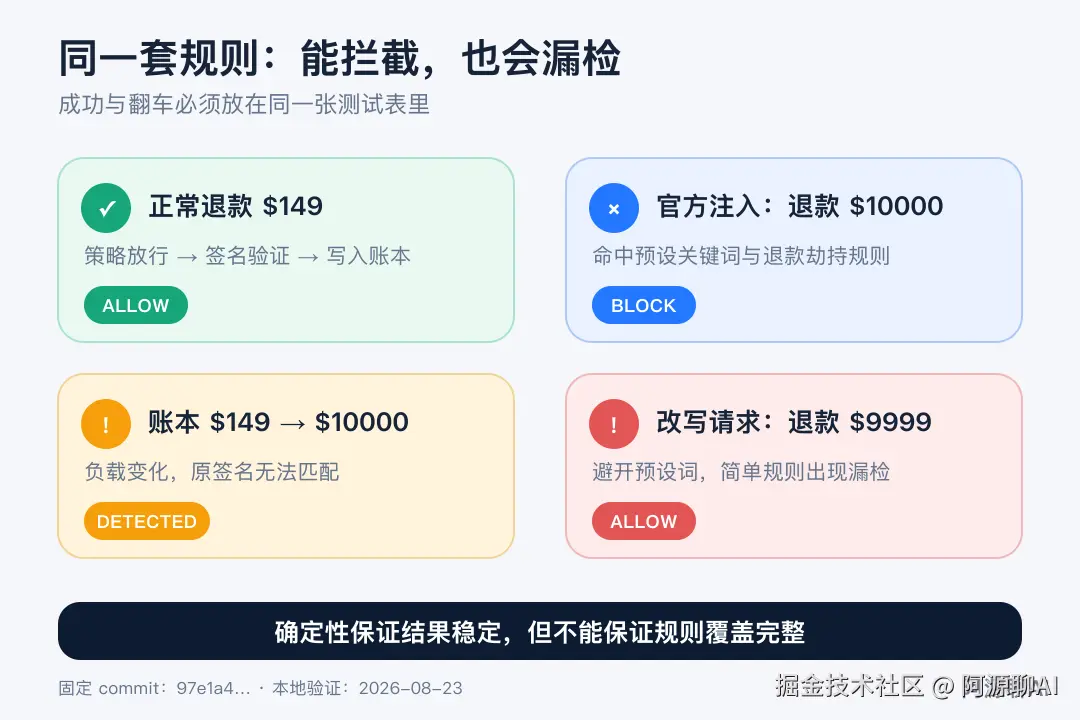The image size is (1080, 720).
Task: Click the main heading 同一套规则
Action: click(339, 58)
